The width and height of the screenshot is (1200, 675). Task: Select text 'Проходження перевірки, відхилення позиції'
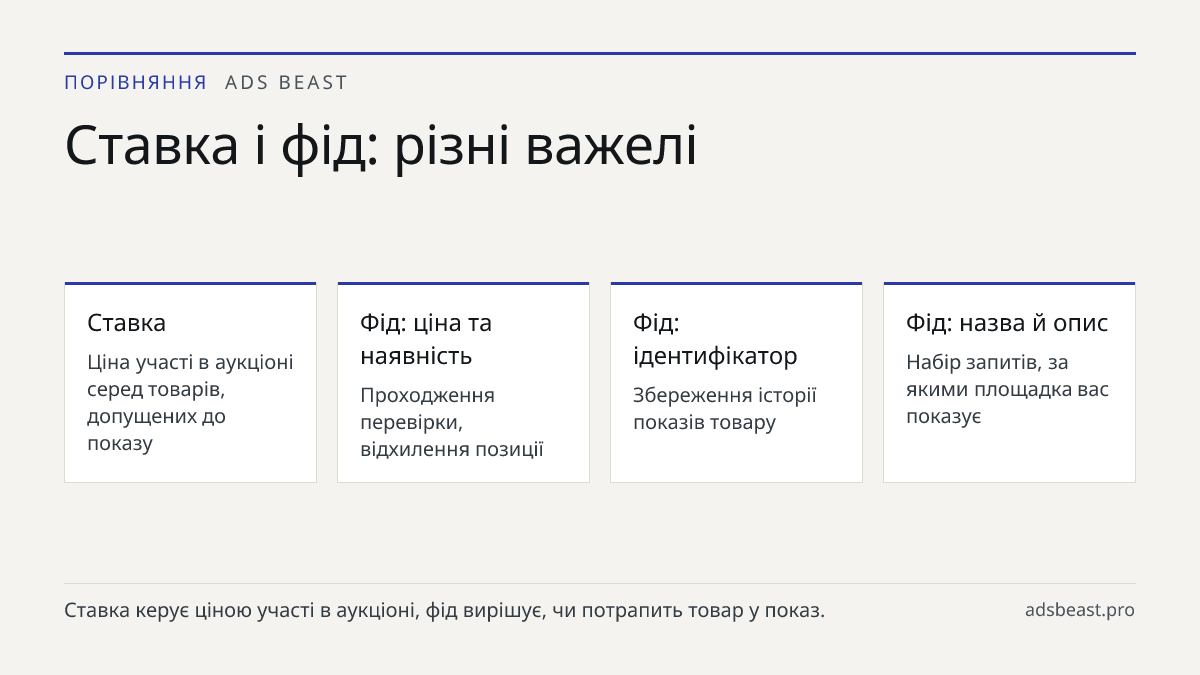(x=452, y=422)
